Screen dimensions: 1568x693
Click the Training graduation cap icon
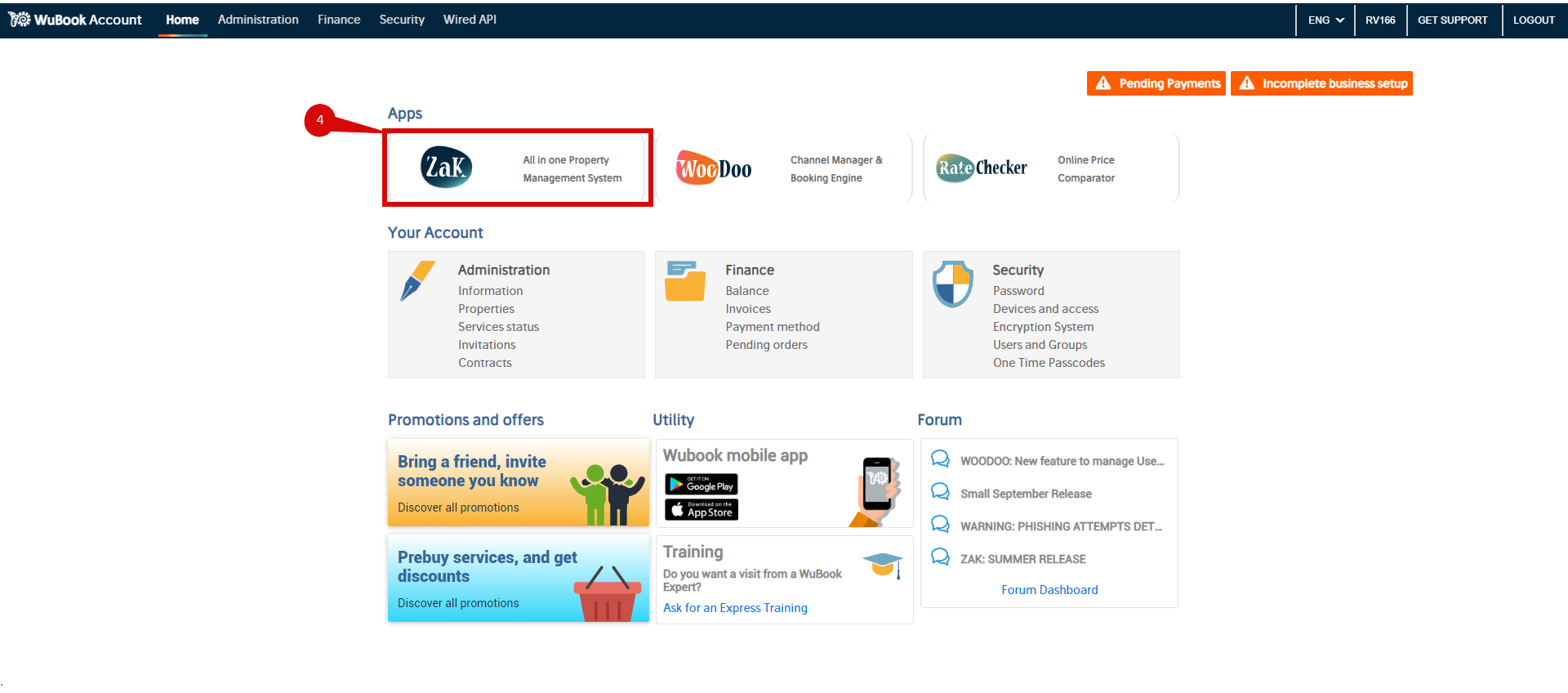tap(883, 564)
